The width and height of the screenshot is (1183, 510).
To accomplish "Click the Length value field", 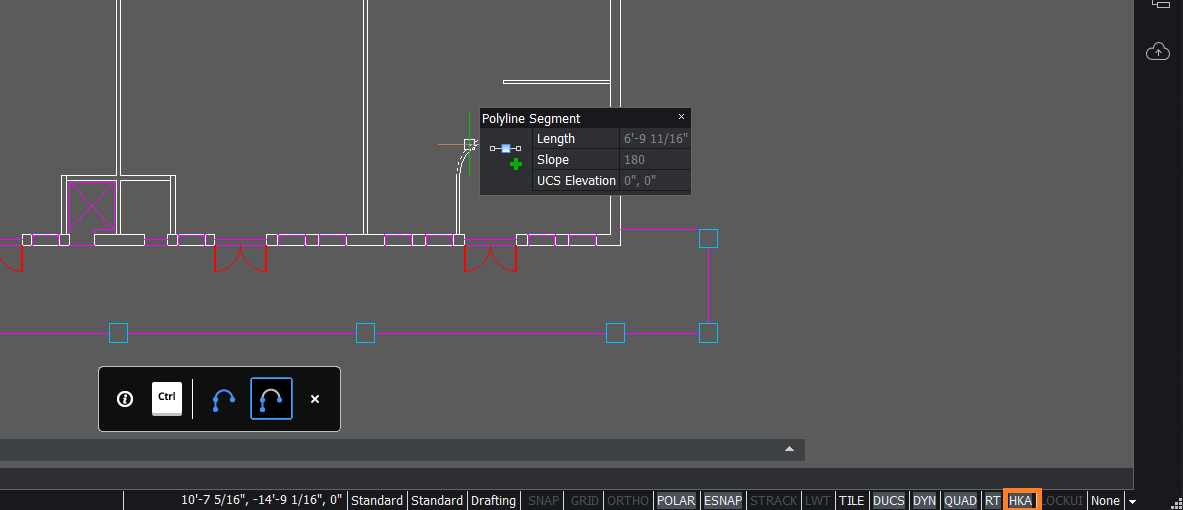I will 655,139.
